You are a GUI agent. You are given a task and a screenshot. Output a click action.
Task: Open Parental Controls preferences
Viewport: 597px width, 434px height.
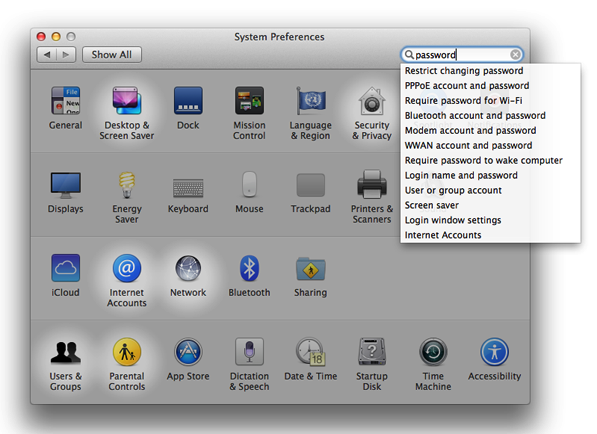coord(127,364)
